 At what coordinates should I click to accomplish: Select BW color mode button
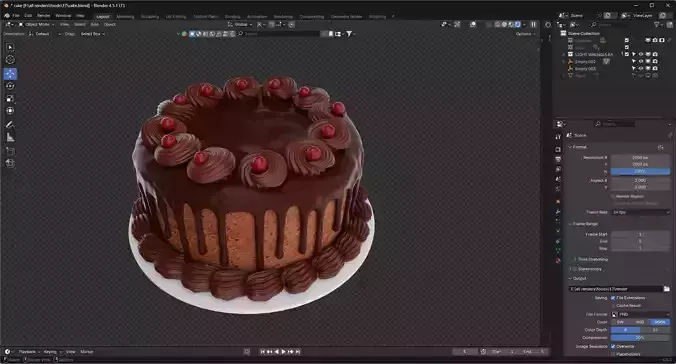point(620,322)
